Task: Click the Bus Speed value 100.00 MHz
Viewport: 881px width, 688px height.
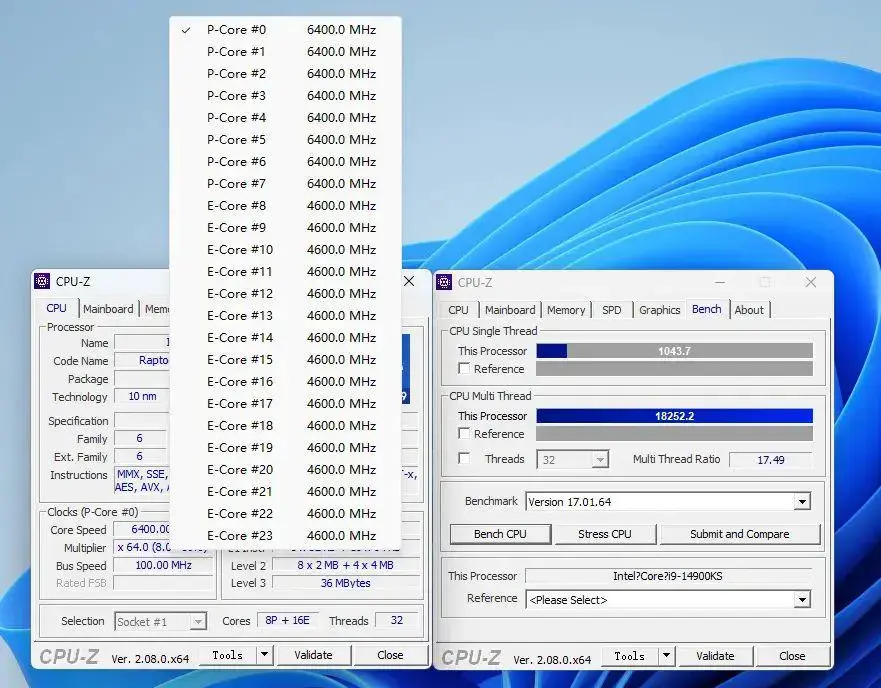Action: point(164,565)
